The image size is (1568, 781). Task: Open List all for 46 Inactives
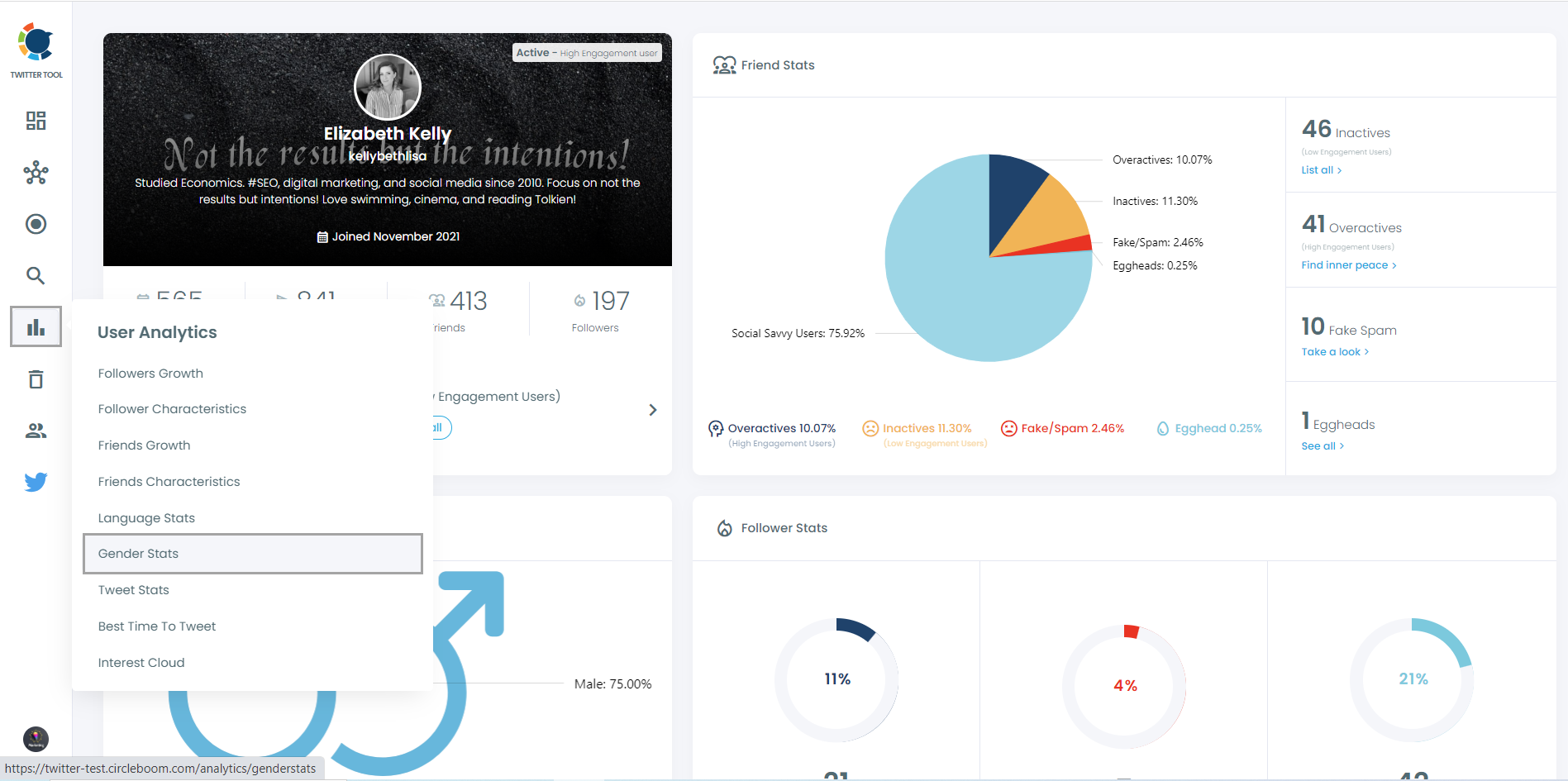[x=1319, y=169]
